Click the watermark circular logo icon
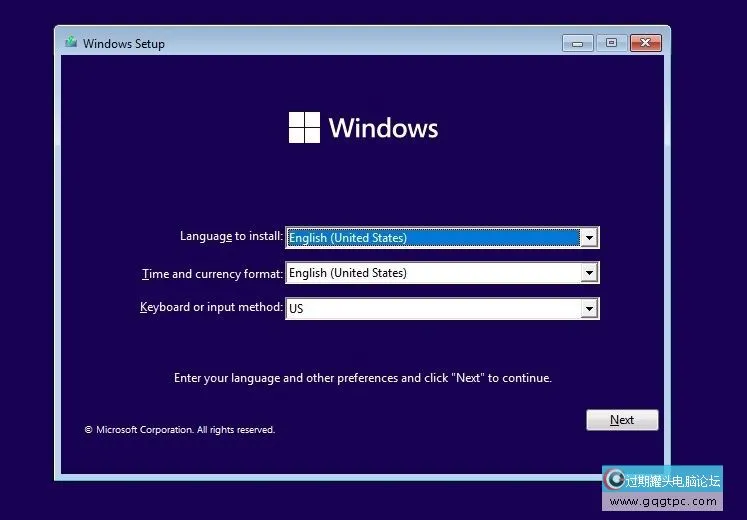The height and width of the screenshot is (520, 747). 615,480
